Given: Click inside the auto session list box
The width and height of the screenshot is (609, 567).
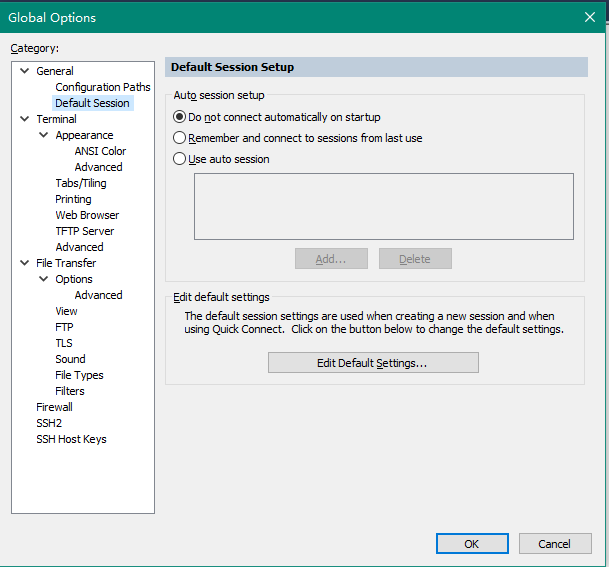Looking at the screenshot, I should tap(383, 206).
